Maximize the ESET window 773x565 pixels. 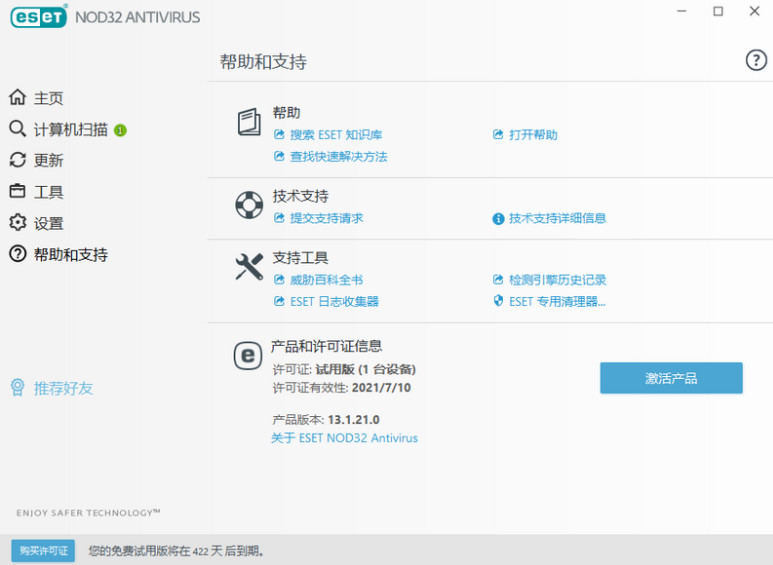point(718,11)
